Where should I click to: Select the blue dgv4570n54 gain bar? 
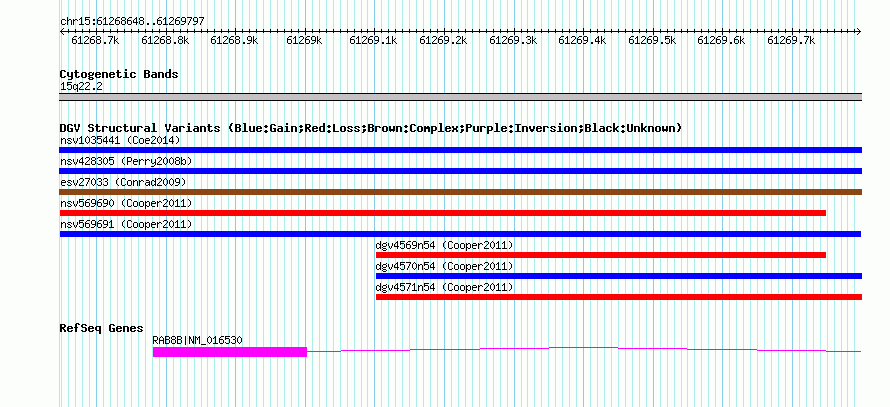click(x=619, y=276)
